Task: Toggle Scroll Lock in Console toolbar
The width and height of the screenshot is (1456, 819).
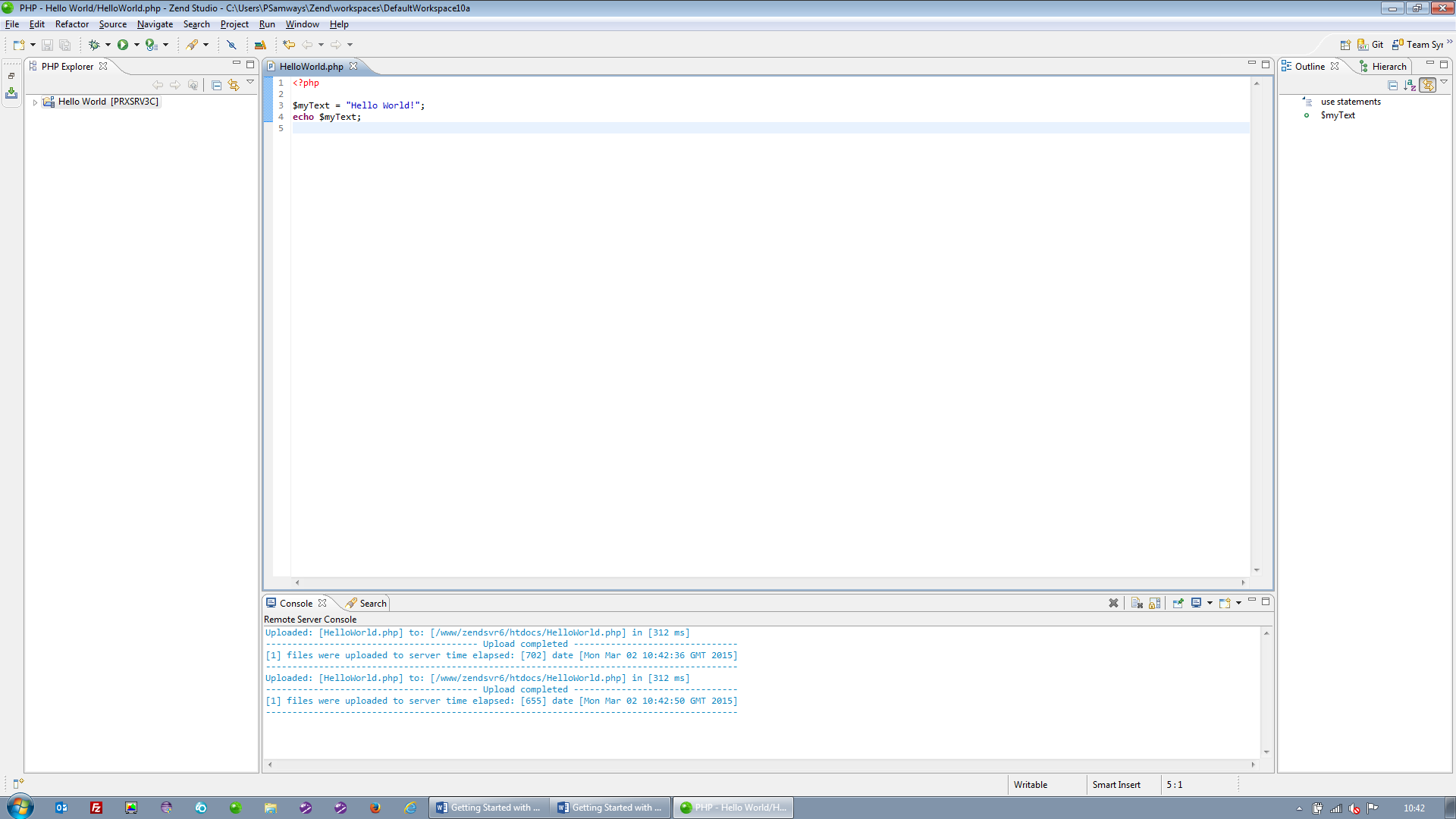Action: [x=1155, y=603]
